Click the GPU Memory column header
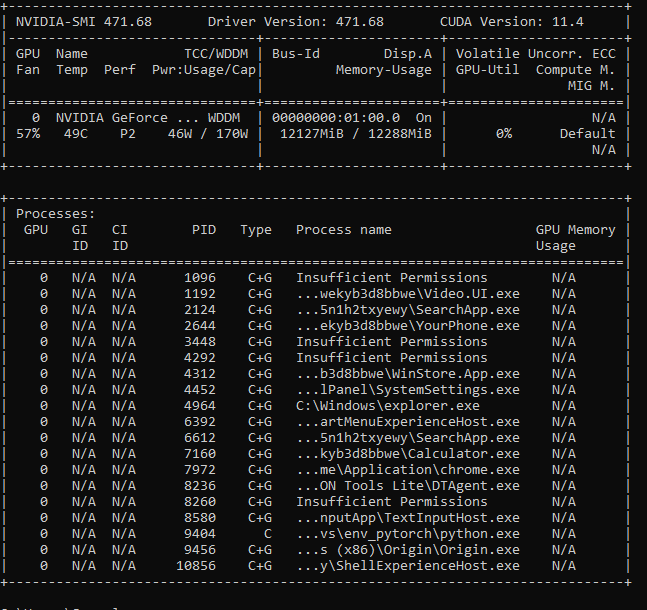This screenshot has height=610, width=647. pos(575,230)
